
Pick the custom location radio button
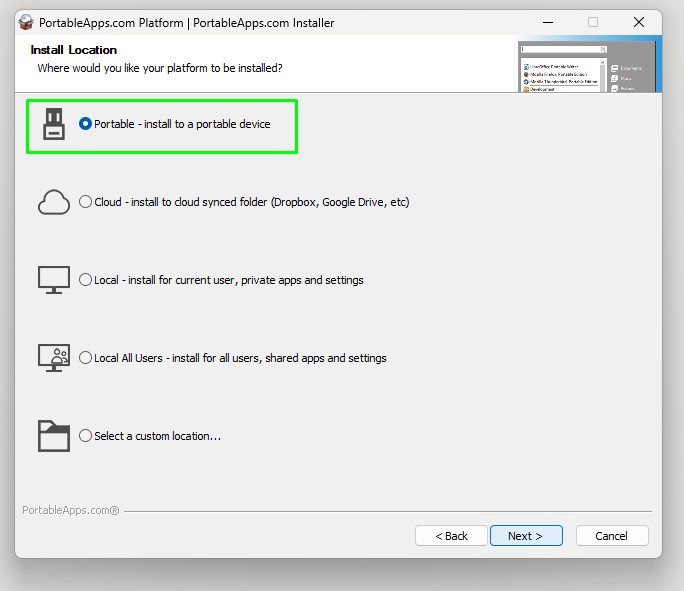(x=86, y=436)
